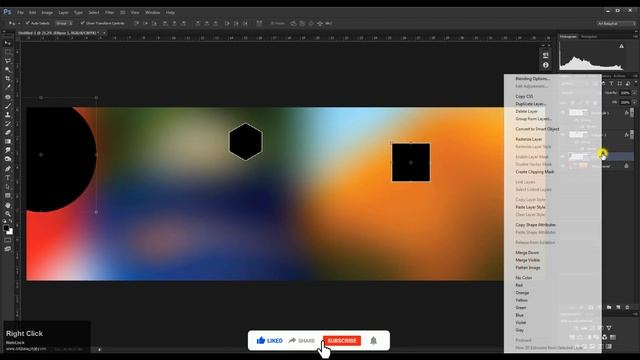Select the Lasso tool
Image resolution: width=640 pixels, height=360 pixels.
[8, 61]
